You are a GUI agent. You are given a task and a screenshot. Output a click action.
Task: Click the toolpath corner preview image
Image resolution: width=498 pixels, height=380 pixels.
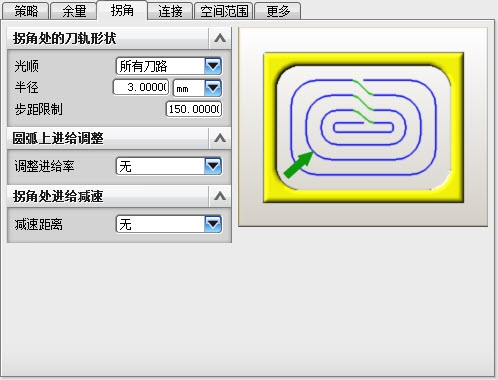tap(363, 127)
